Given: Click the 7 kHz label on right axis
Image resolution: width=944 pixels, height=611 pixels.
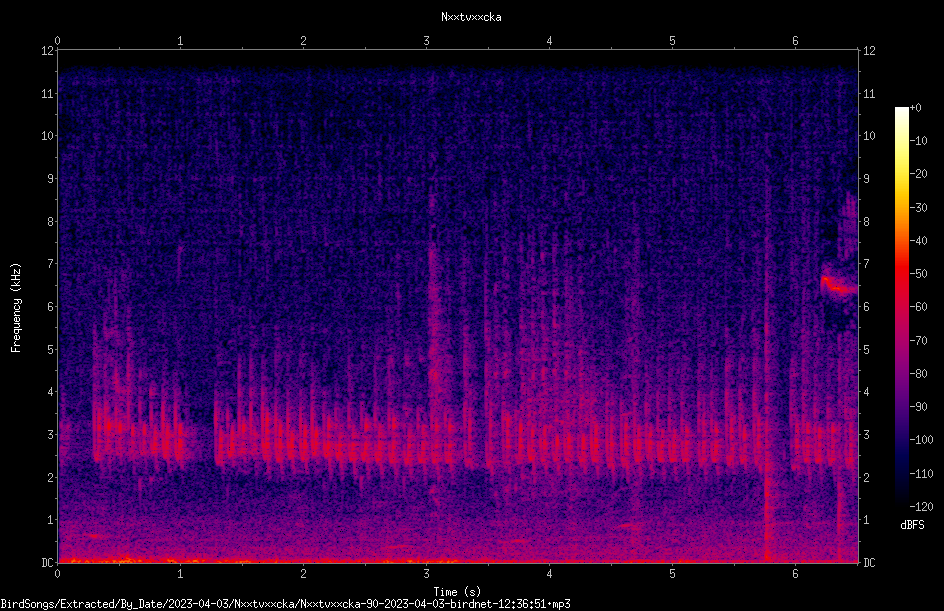Looking at the screenshot, I should pos(866,264).
